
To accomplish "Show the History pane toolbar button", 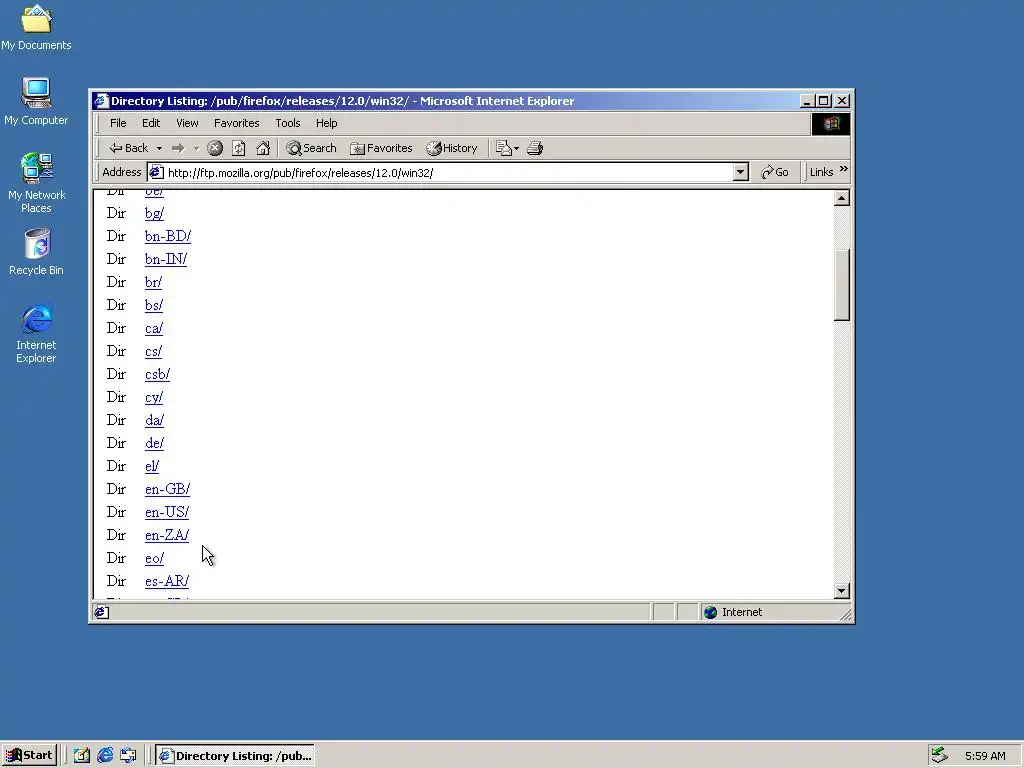I will [452, 148].
